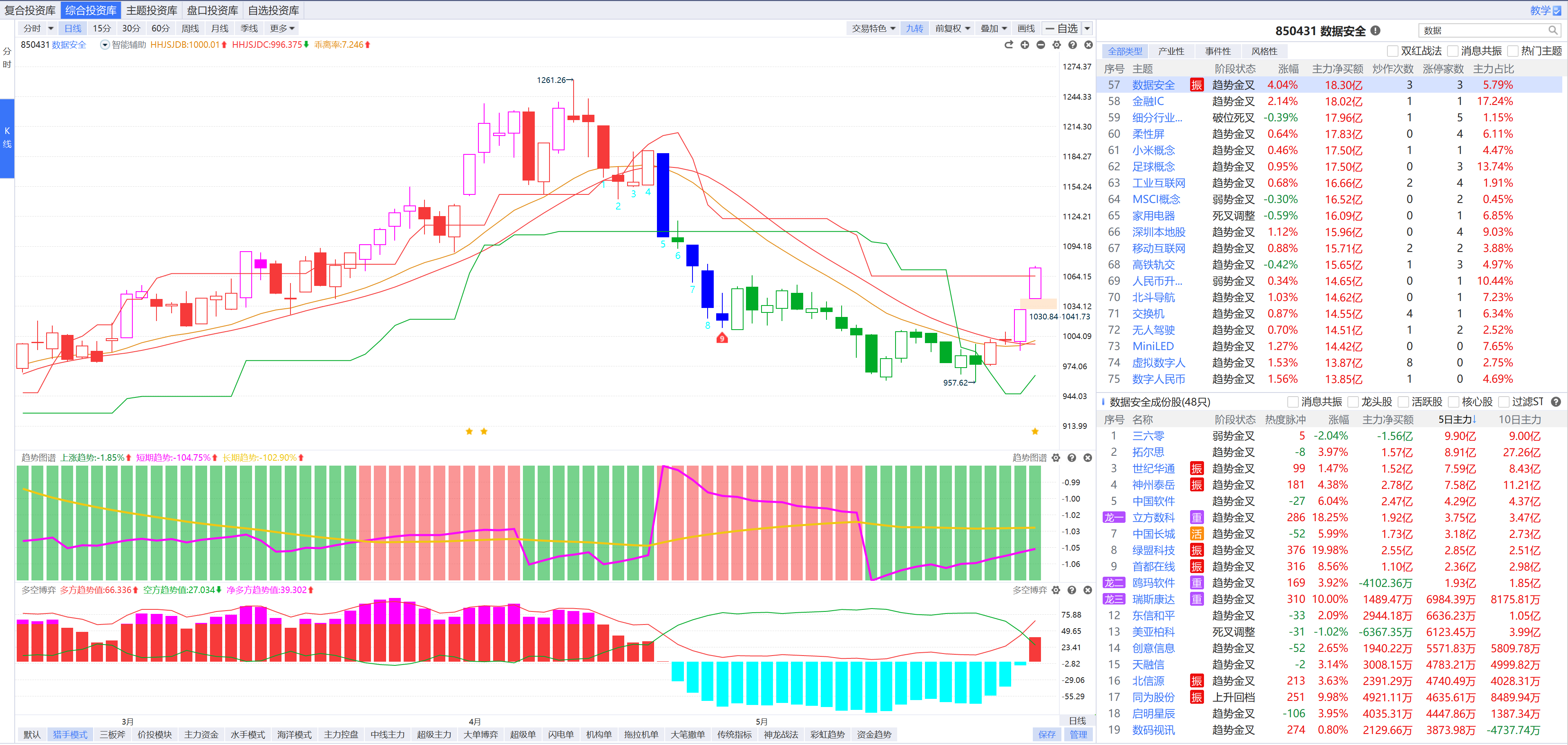Zoom in main K-line chart with plus icon

pos(1025,45)
